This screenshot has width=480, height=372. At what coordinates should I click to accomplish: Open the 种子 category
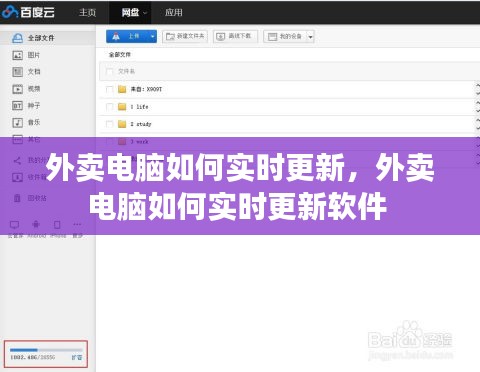tap(34, 106)
